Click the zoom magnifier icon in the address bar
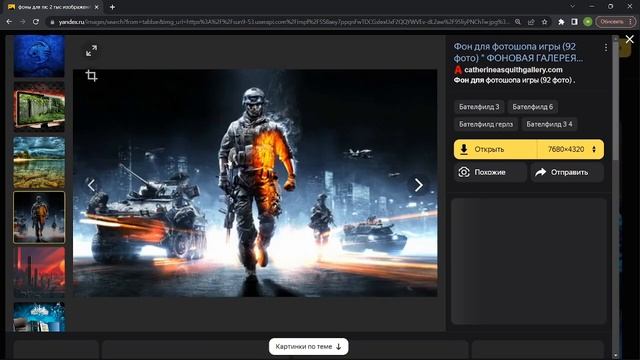The width and height of the screenshot is (640, 360). click(x=518, y=22)
